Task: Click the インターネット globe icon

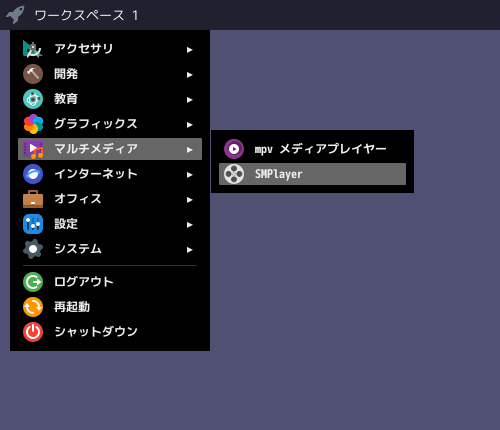Action: click(x=33, y=174)
